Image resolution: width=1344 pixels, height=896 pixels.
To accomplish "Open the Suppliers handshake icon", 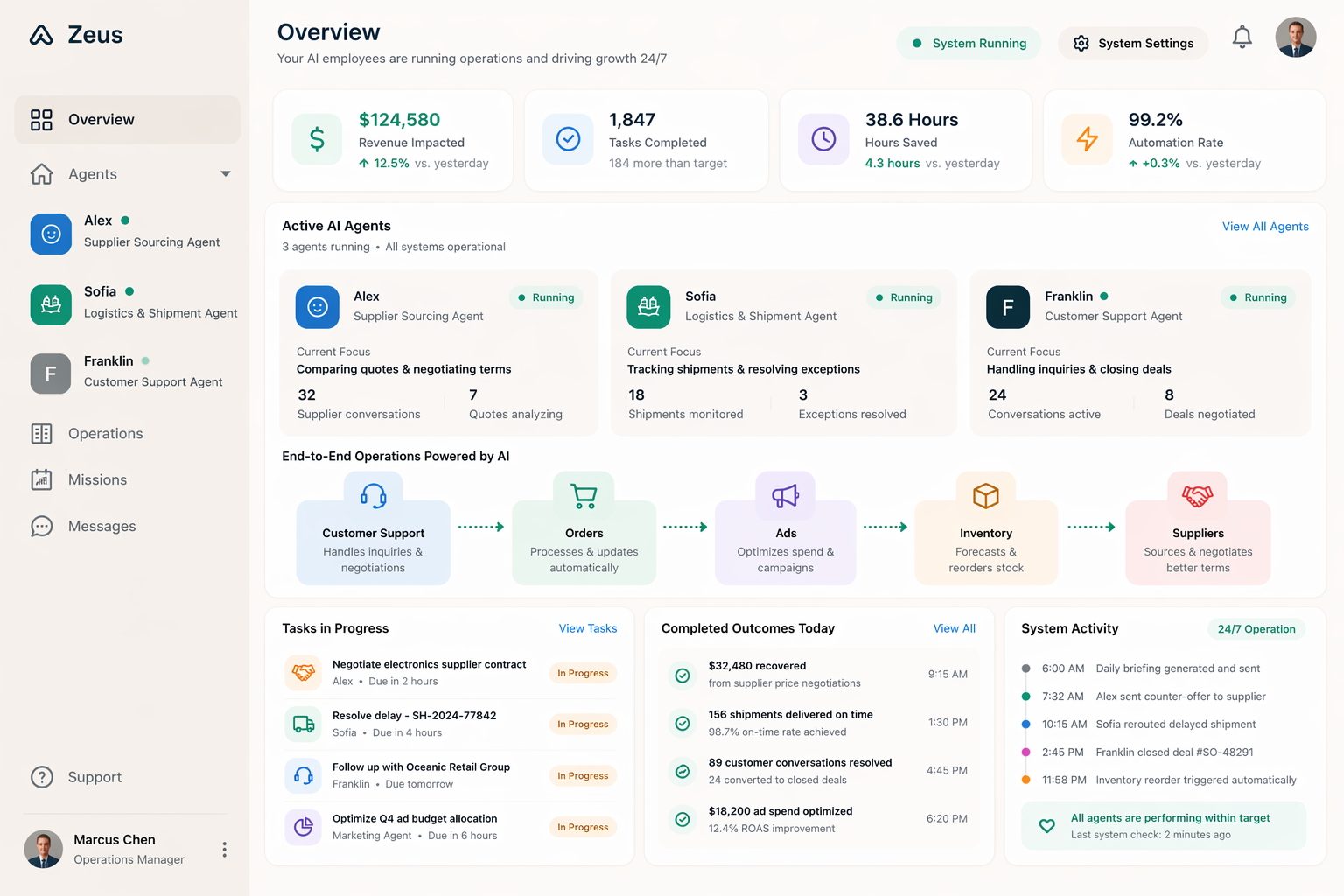I will 1197,496.
